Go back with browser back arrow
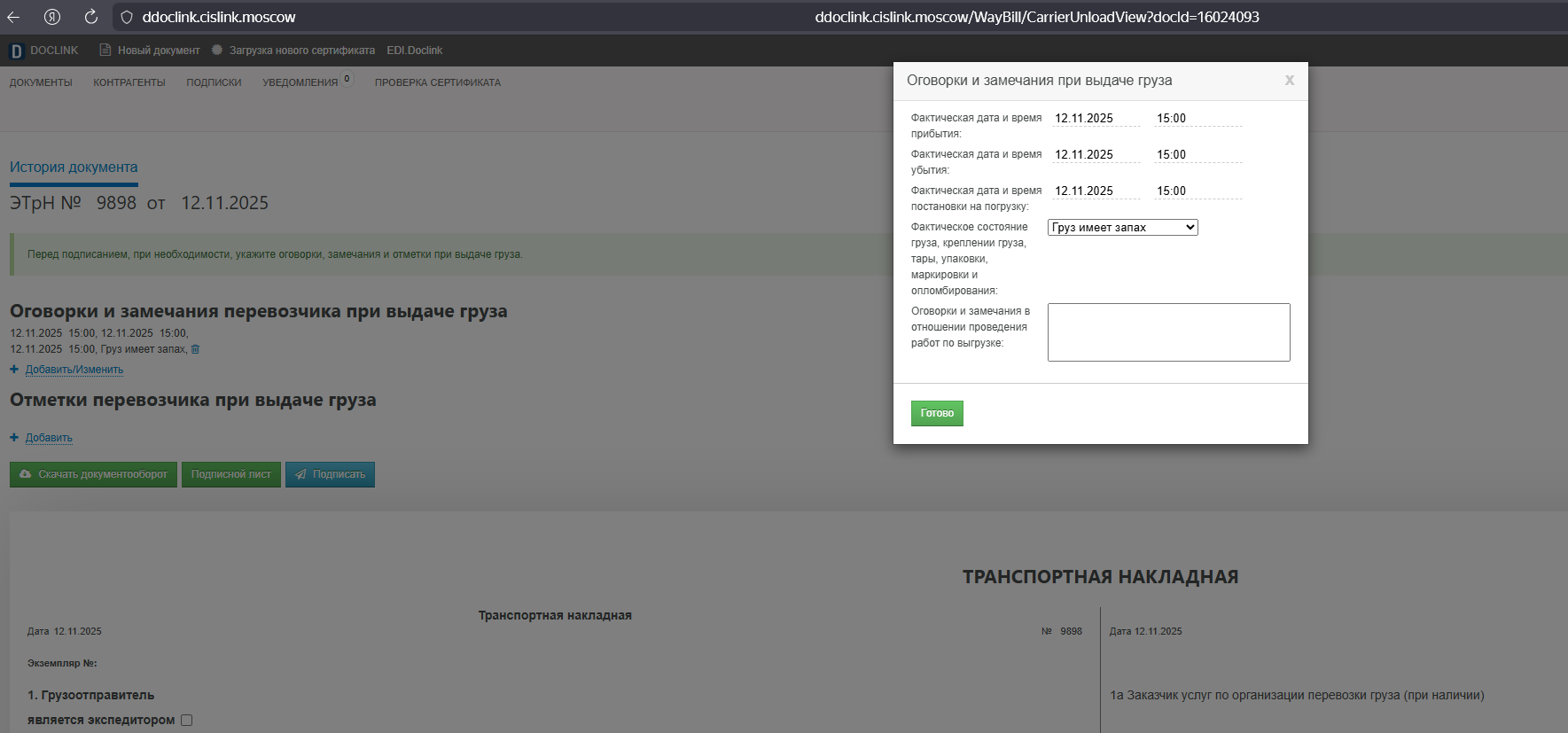 (x=13, y=17)
